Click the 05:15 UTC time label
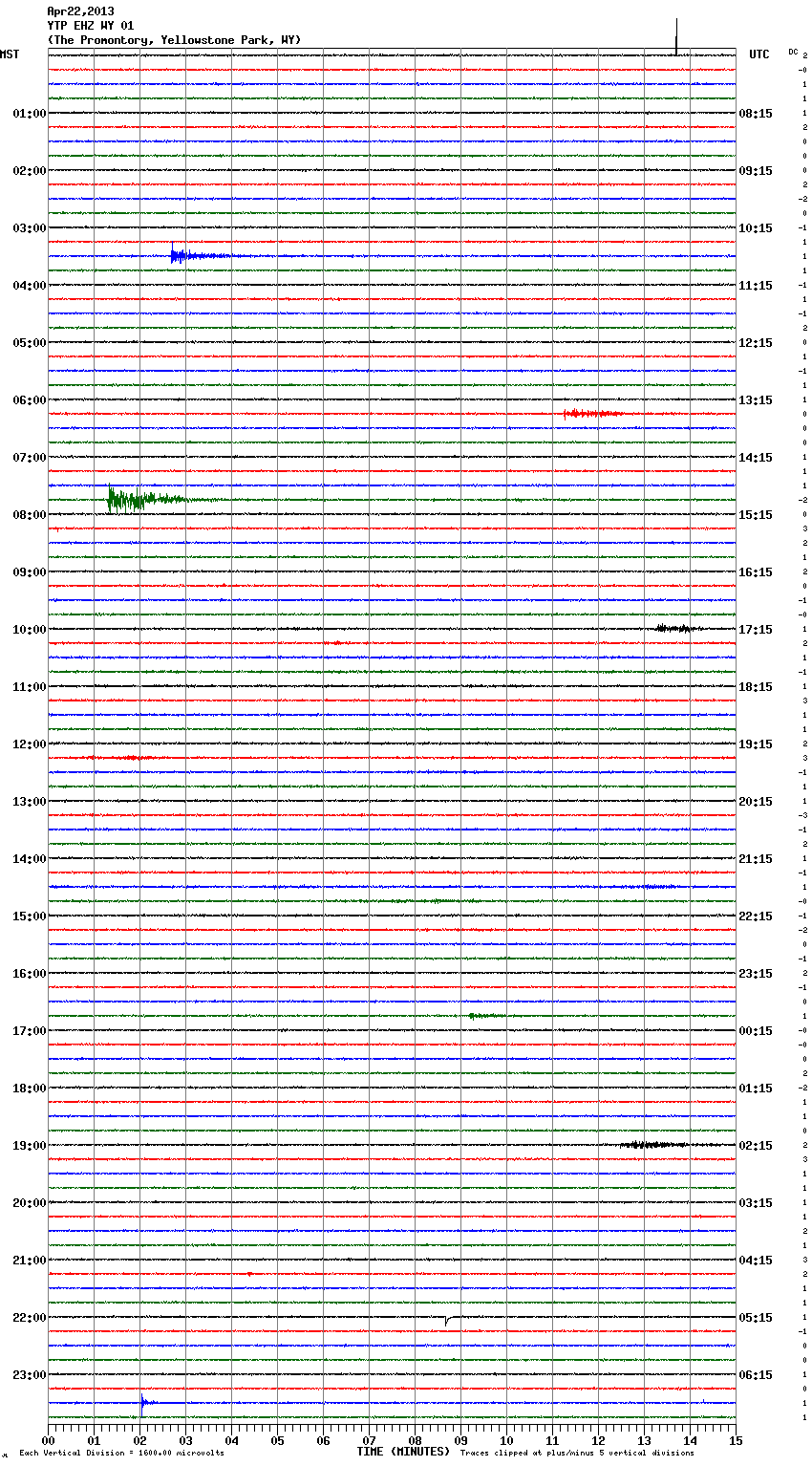 [x=756, y=1318]
